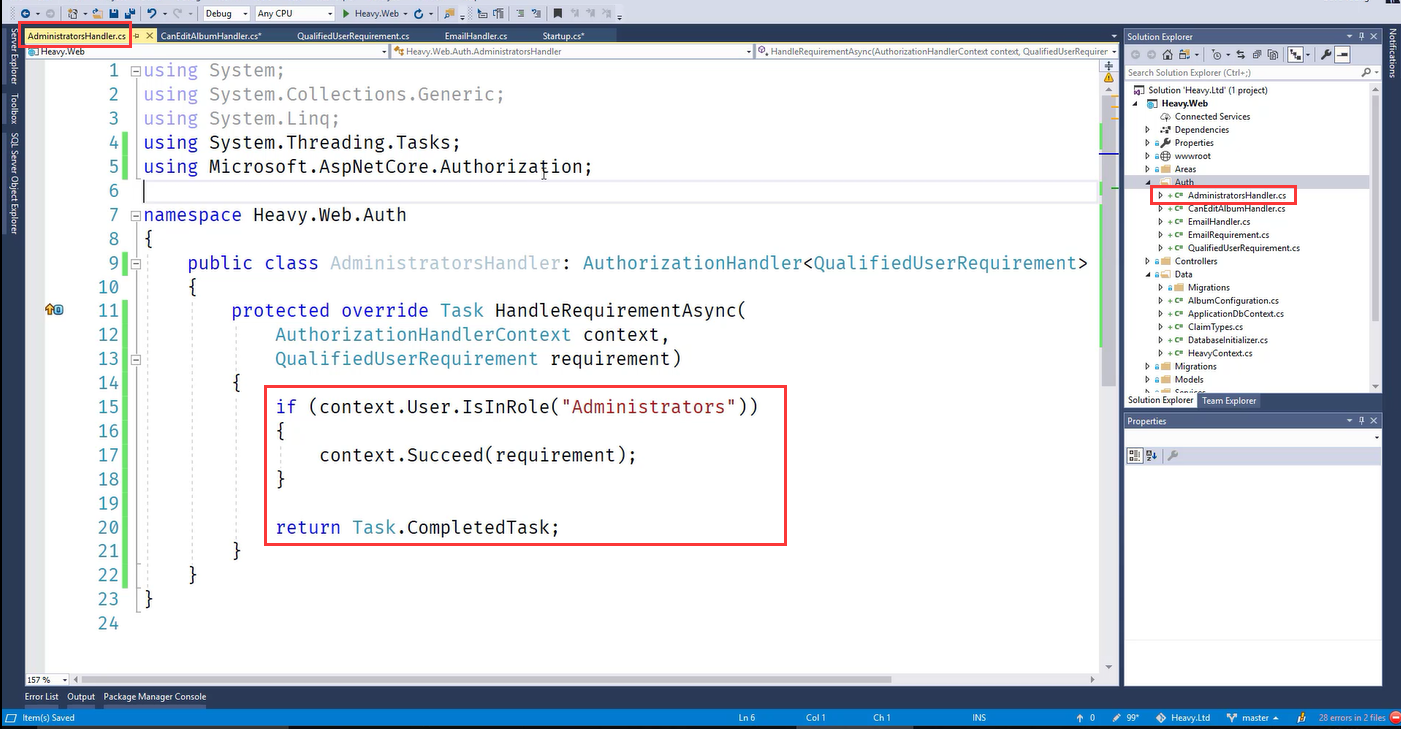
Task: Switch to the QualifiedUserRequirement.cs tab
Action: point(353,36)
